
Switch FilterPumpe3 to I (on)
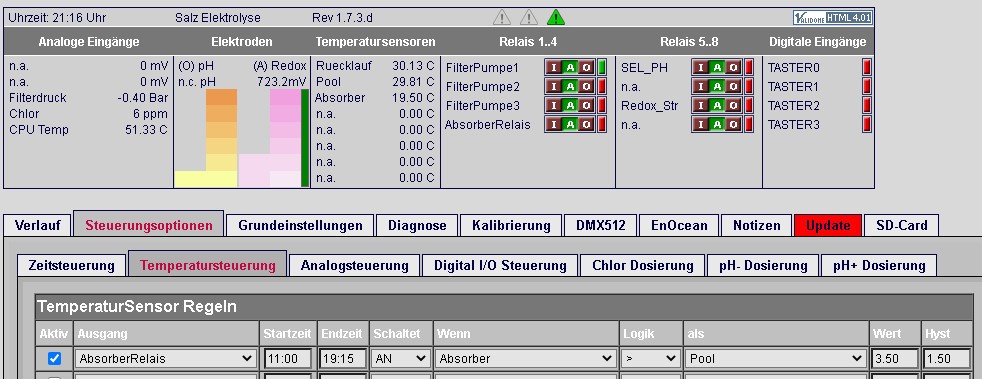pos(554,105)
